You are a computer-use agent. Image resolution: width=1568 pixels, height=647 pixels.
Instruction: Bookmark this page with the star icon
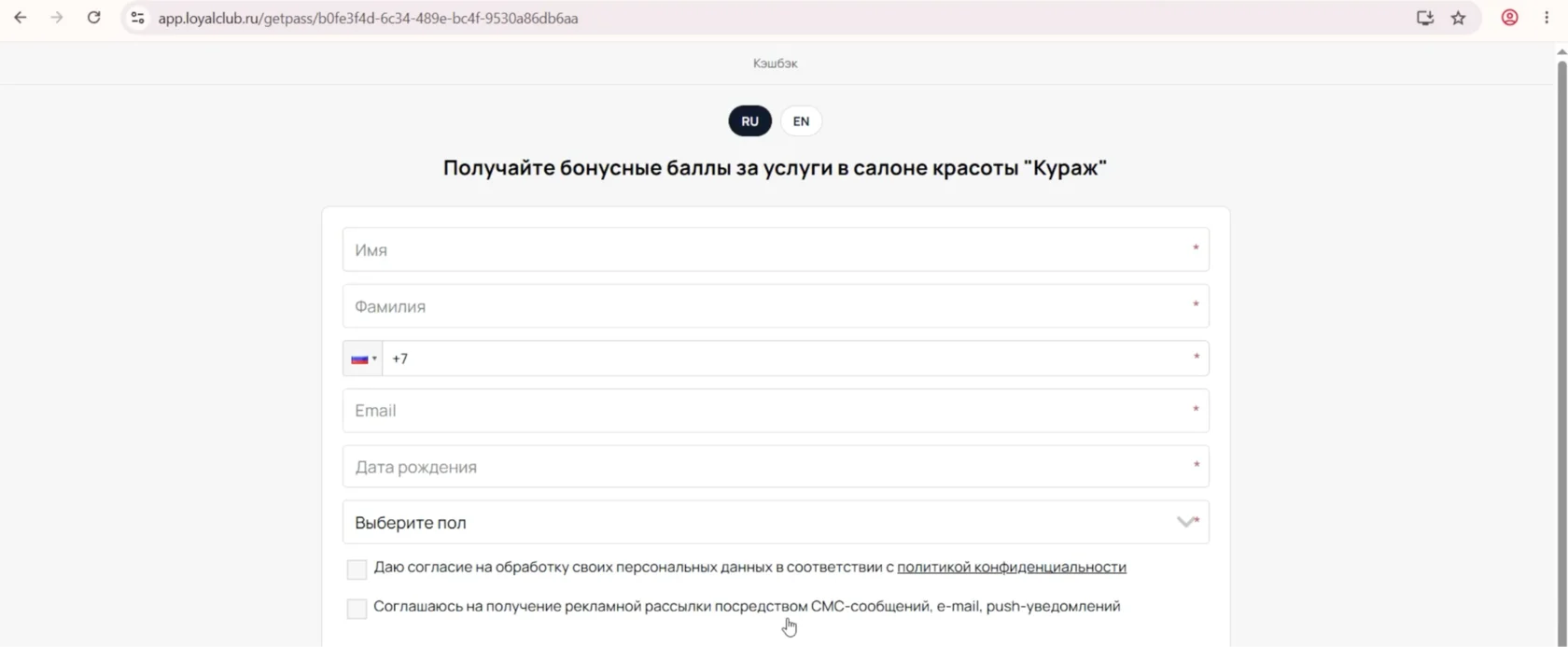(x=1458, y=18)
